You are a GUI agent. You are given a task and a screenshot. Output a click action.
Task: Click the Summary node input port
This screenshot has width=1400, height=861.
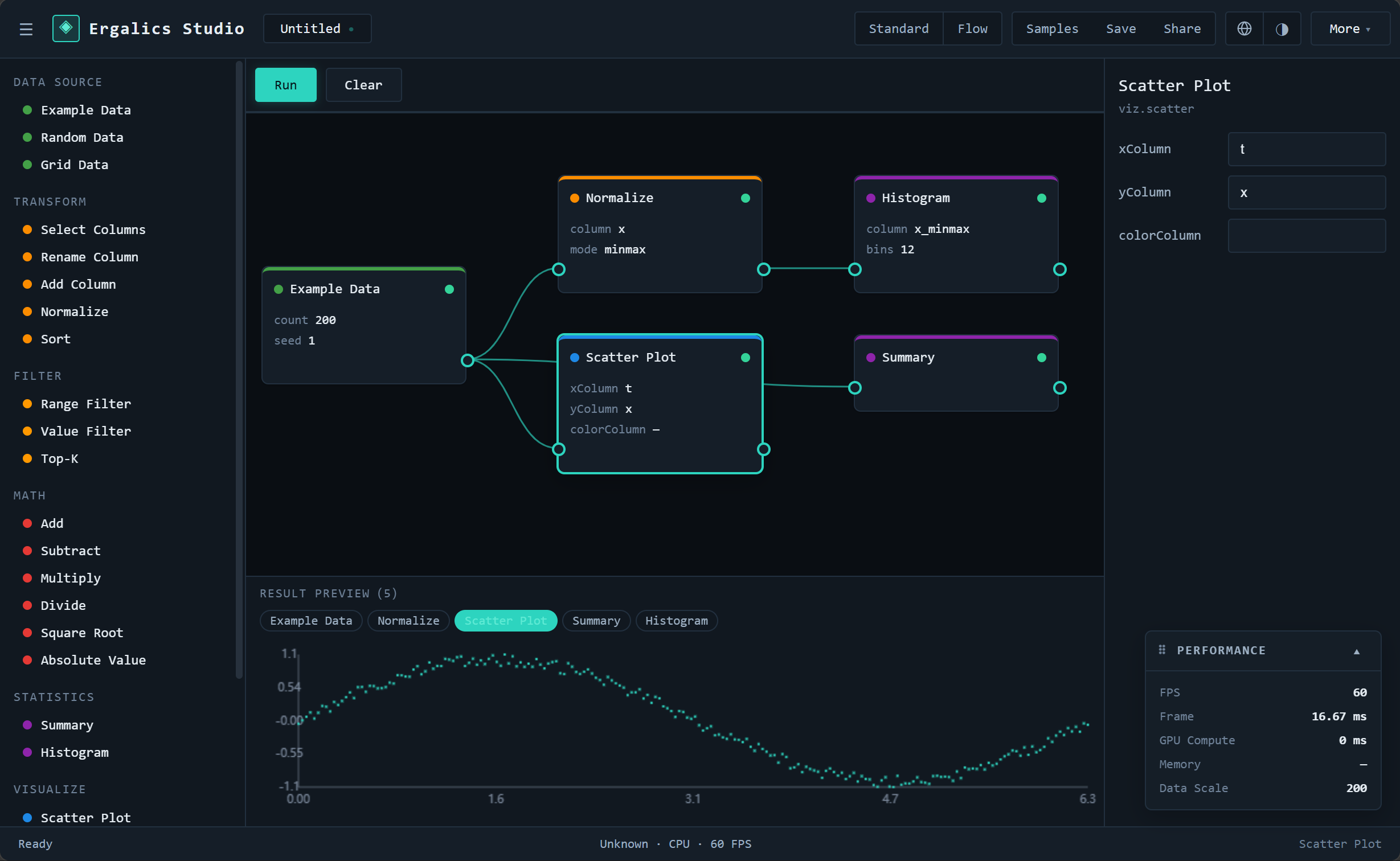tap(855, 388)
